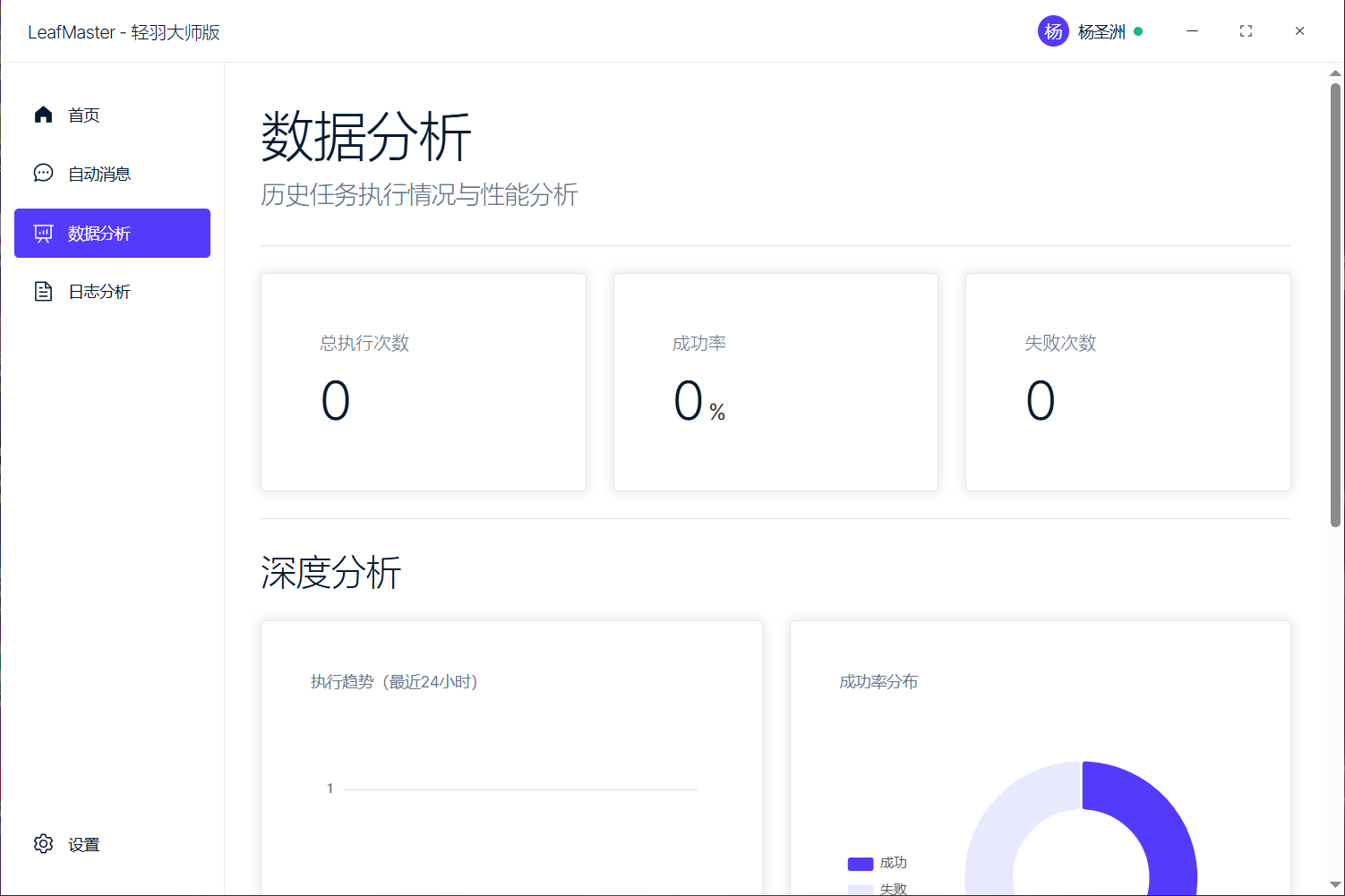Click the 总执行次数 card label

[x=364, y=343]
